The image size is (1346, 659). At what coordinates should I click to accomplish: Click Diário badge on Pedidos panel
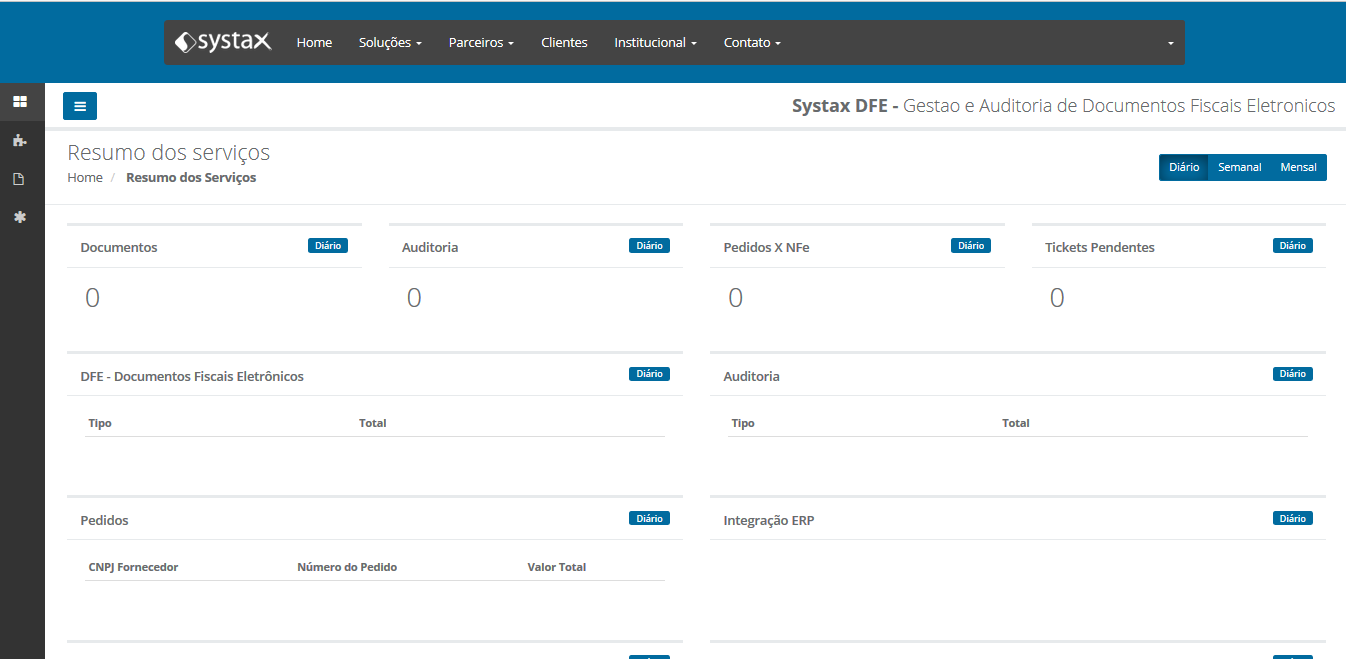pos(649,518)
